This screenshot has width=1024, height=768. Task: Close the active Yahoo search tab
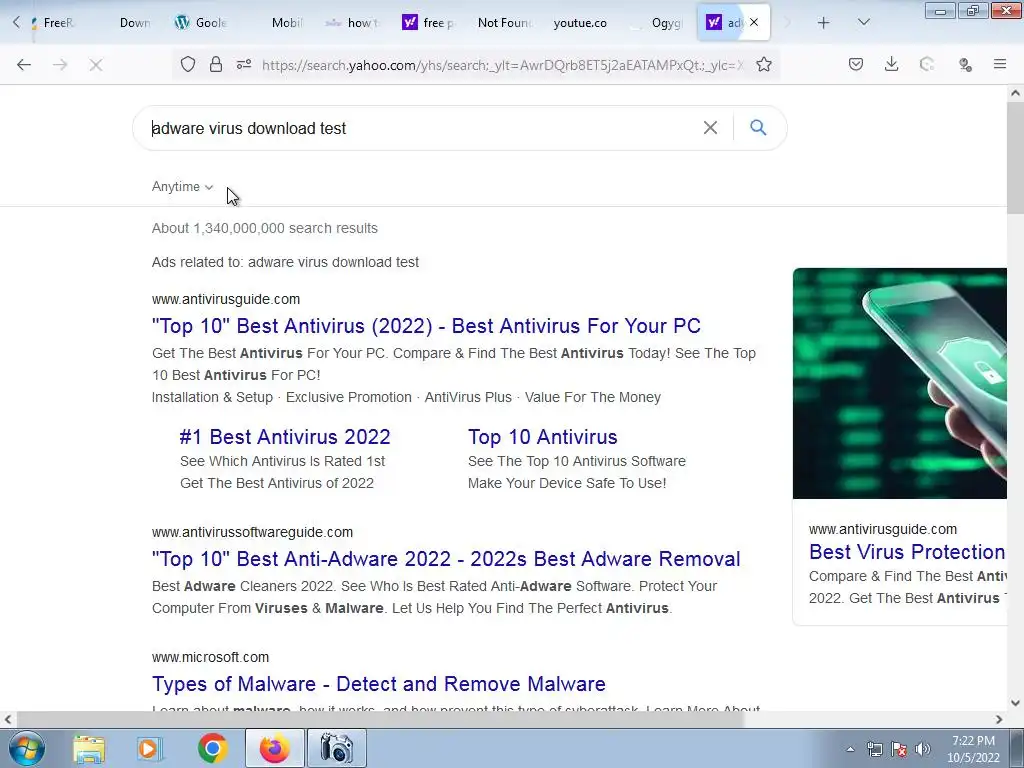[754, 22]
